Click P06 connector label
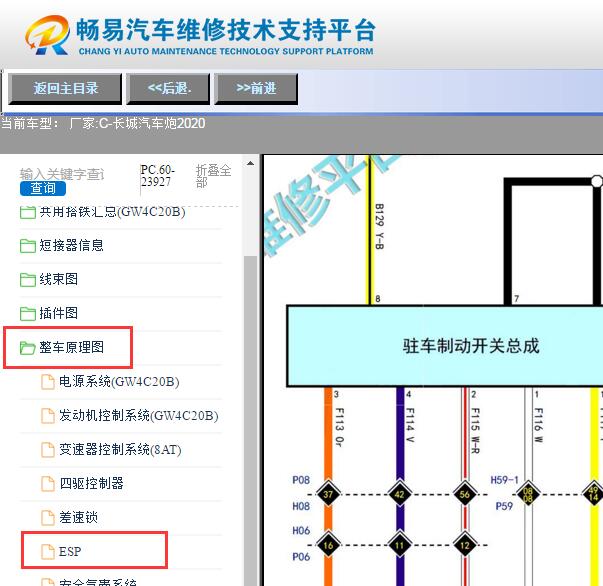The width and height of the screenshot is (603, 586). coord(301,557)
